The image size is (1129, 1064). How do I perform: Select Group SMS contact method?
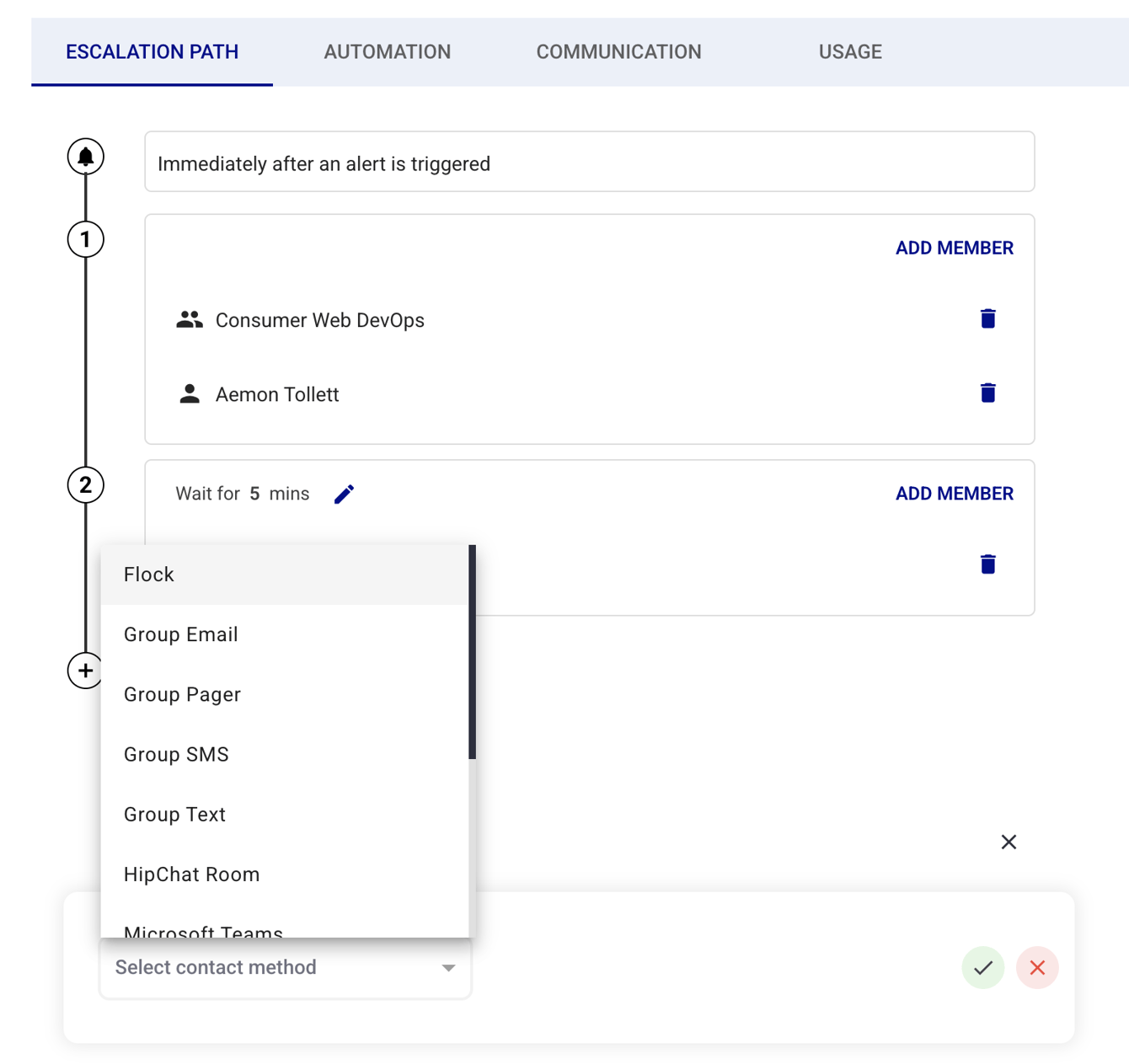point(176,754)
